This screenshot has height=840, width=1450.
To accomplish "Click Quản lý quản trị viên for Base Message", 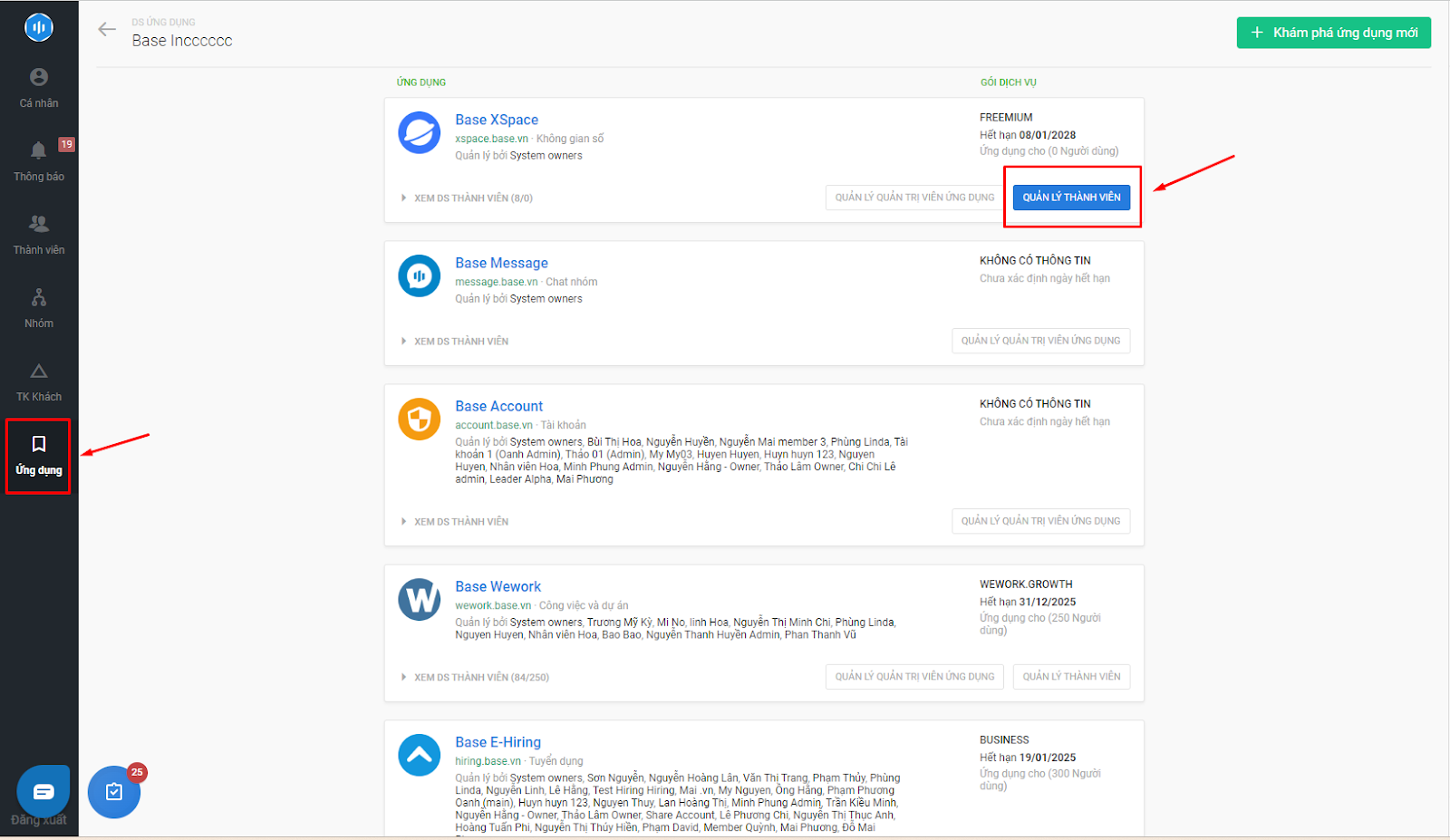I will click(1040, 341).
